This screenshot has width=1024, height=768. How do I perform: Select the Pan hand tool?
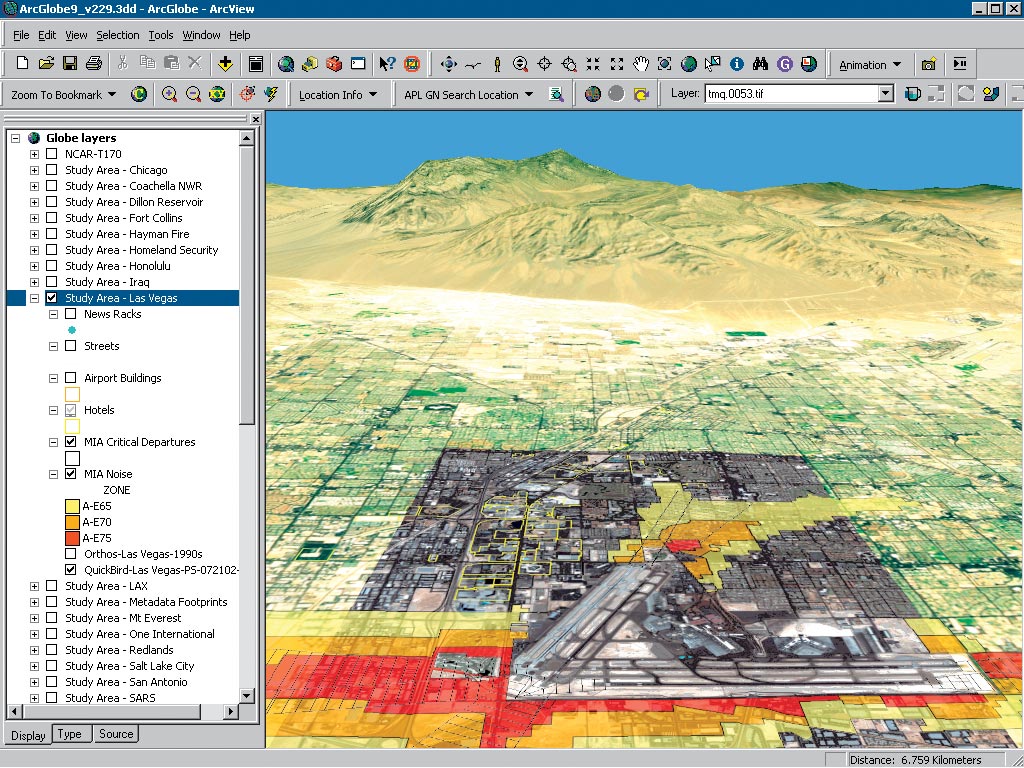click(641, 64)
